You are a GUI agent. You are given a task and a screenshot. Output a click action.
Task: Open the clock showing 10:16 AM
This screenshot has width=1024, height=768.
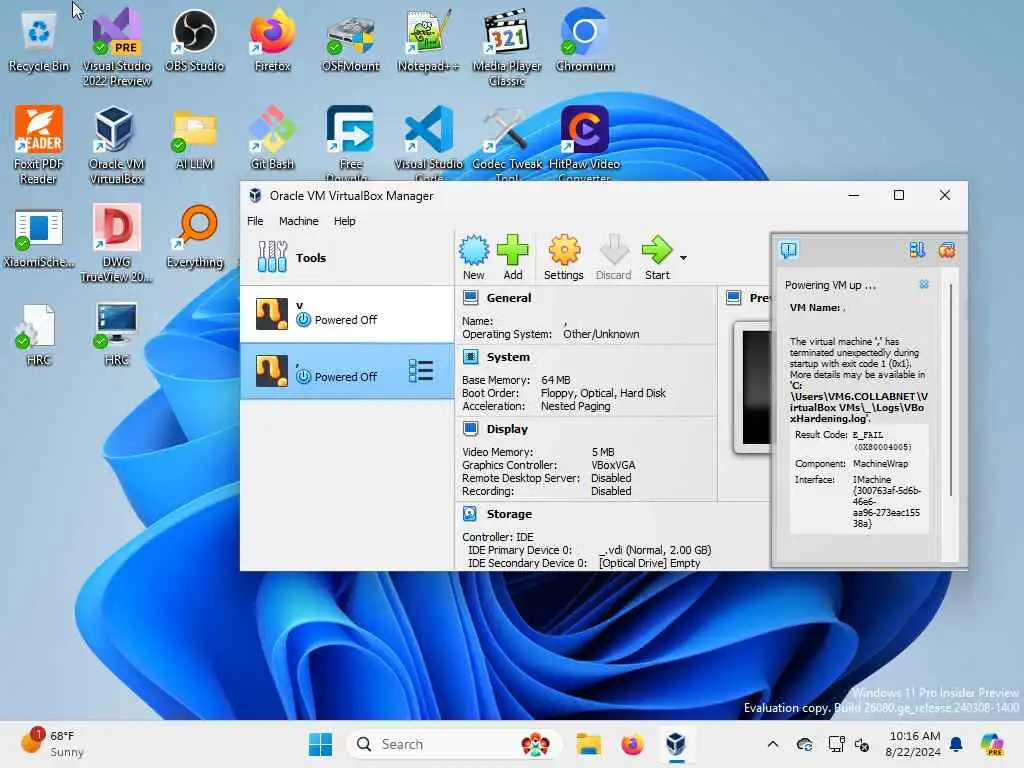(914, 743)
